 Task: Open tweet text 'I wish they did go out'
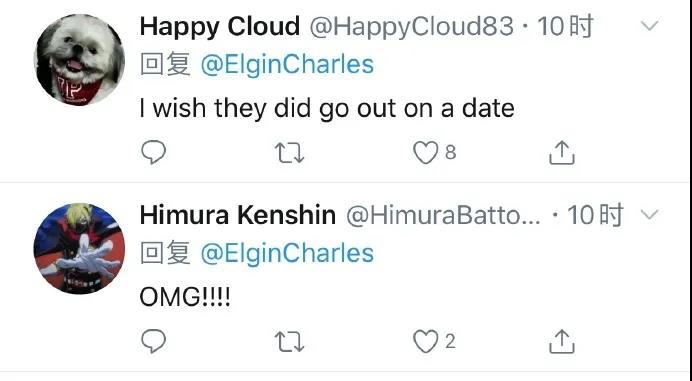267,109
